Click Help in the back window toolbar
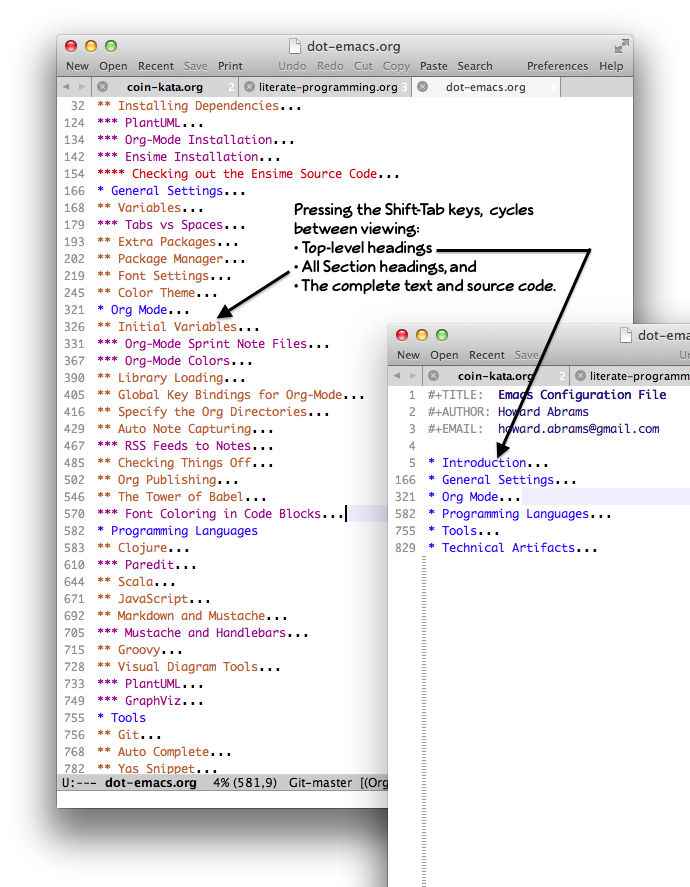 (611, 66)
